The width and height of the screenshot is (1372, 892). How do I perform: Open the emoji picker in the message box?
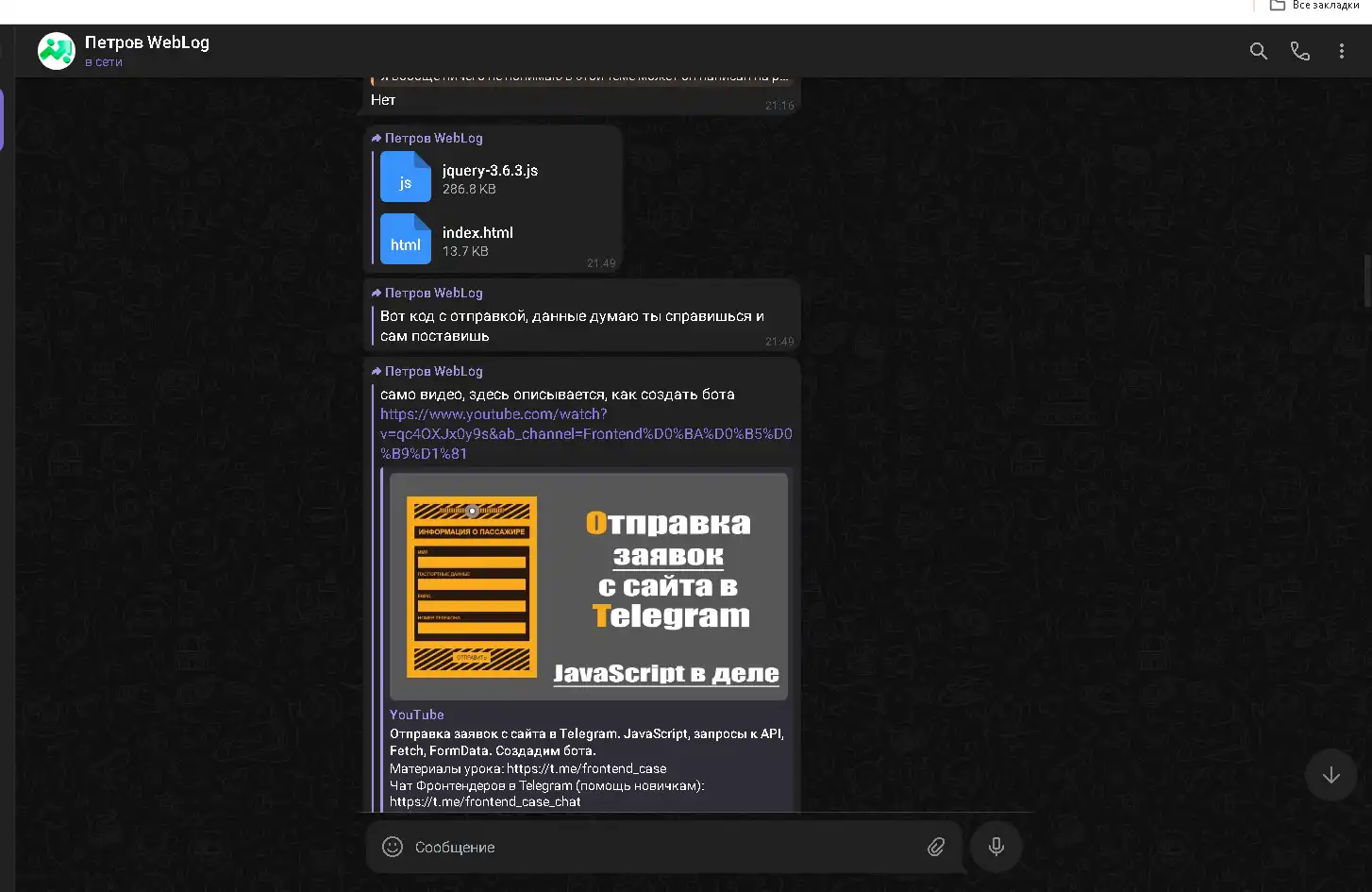click(x=393, y=847)
